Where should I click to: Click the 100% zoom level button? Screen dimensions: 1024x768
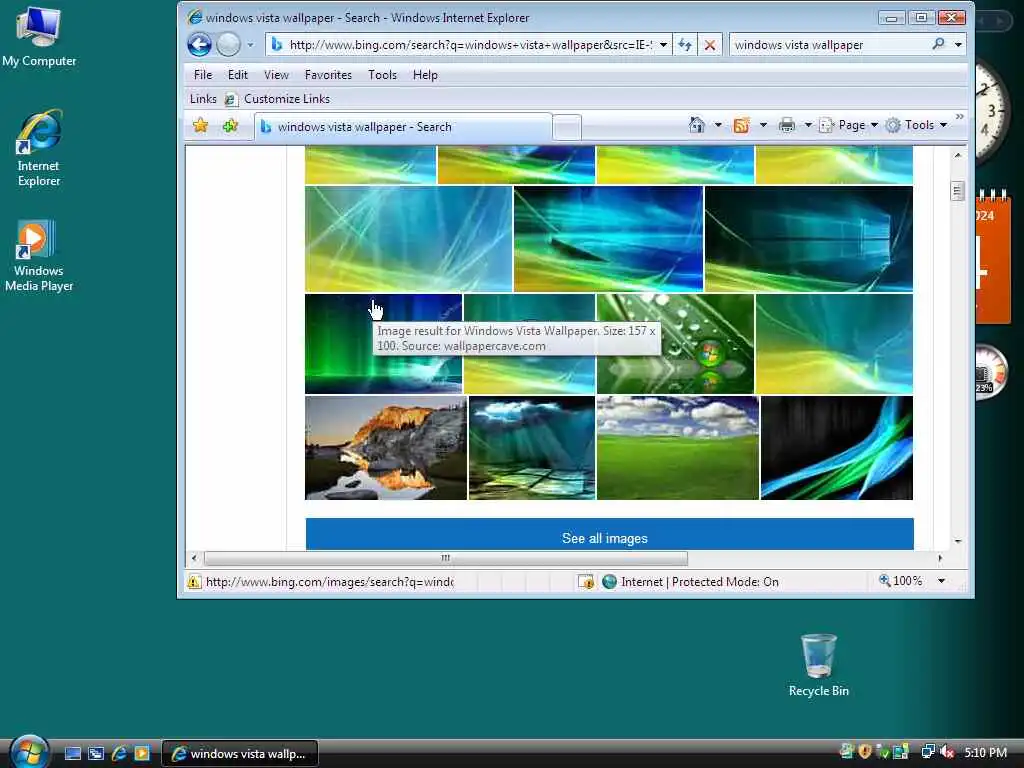click(x=901, y=581)
